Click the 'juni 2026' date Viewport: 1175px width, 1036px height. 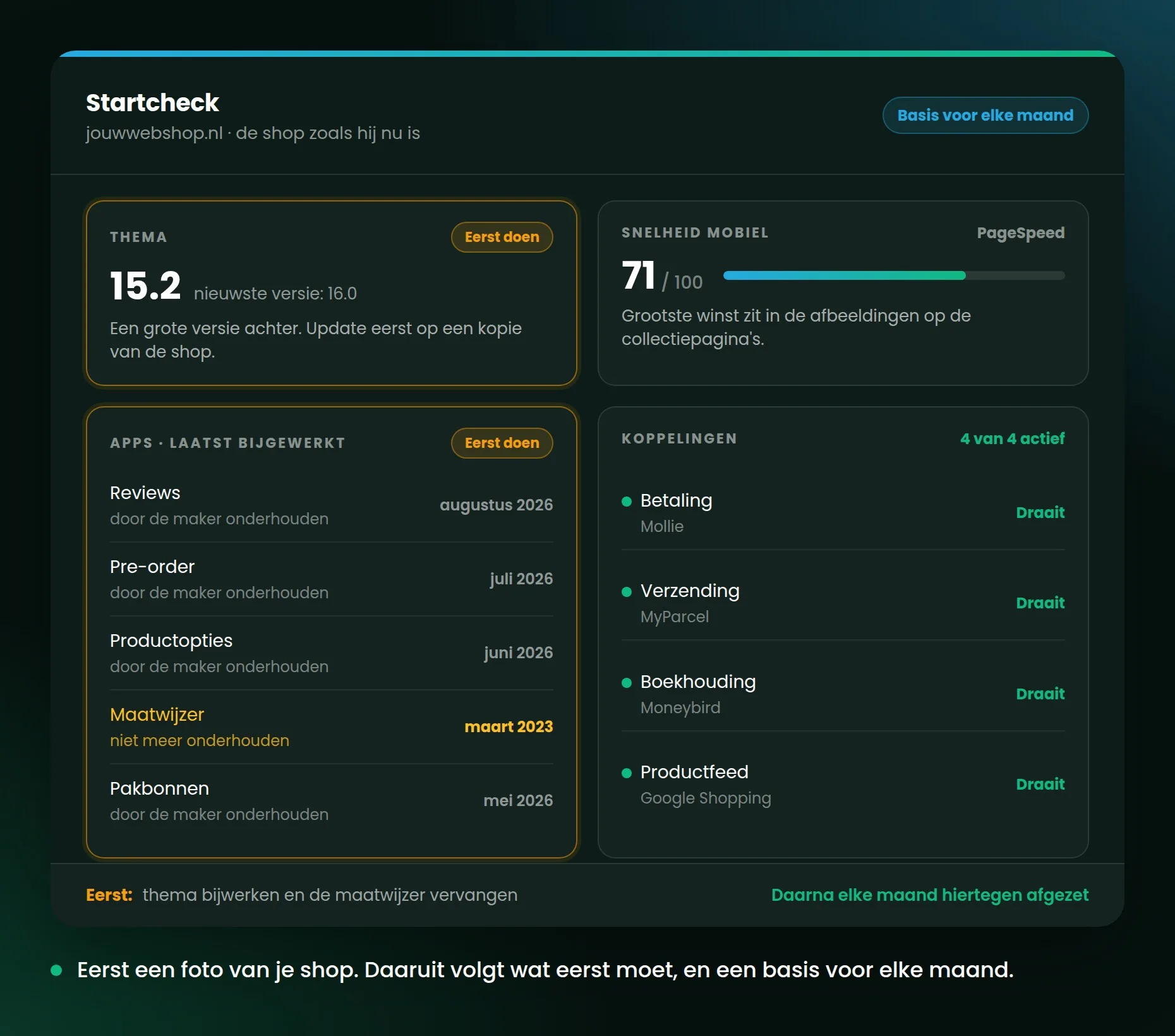click(x=518, y=653)
